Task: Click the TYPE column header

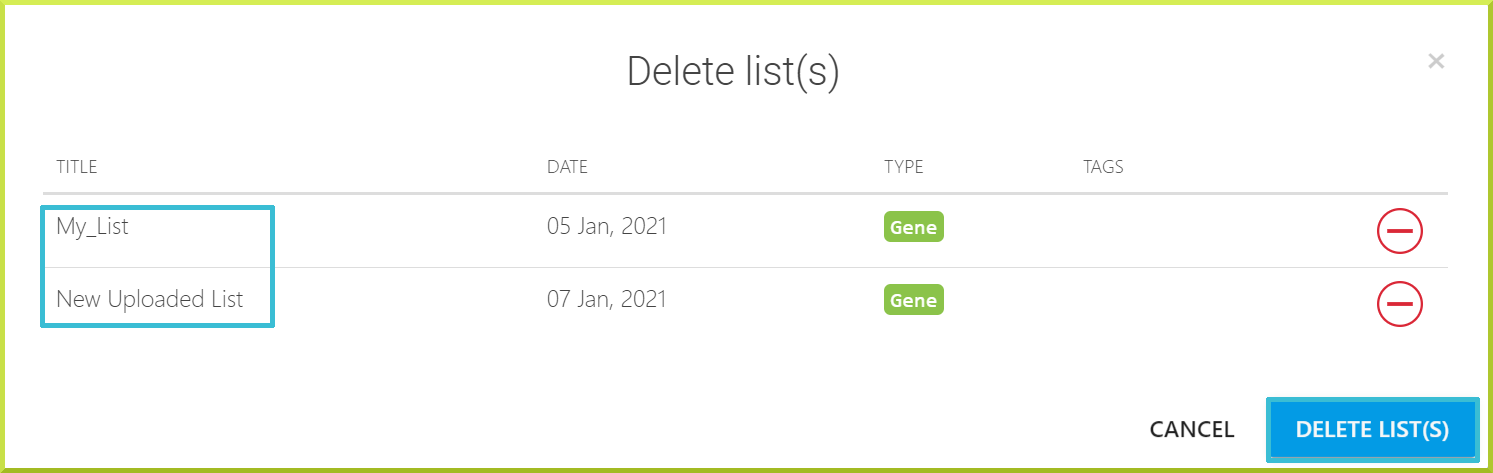Action: tap(904, 167)
